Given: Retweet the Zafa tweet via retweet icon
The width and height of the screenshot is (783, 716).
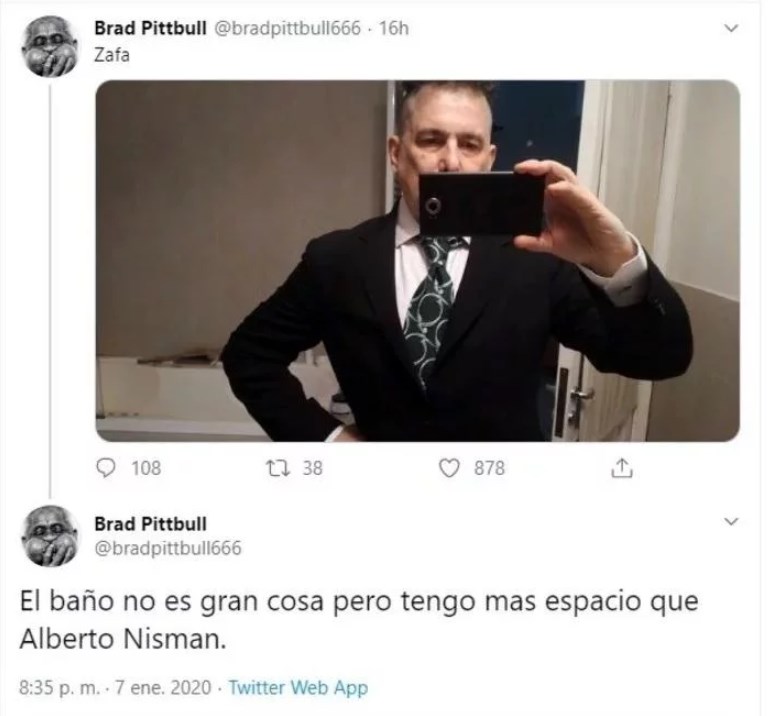Looking at the screenshot, I should pos(277,468).
